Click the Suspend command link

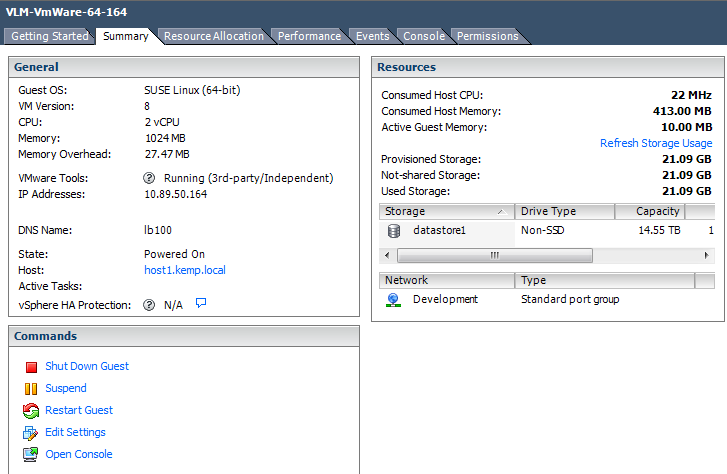(66, 388)
